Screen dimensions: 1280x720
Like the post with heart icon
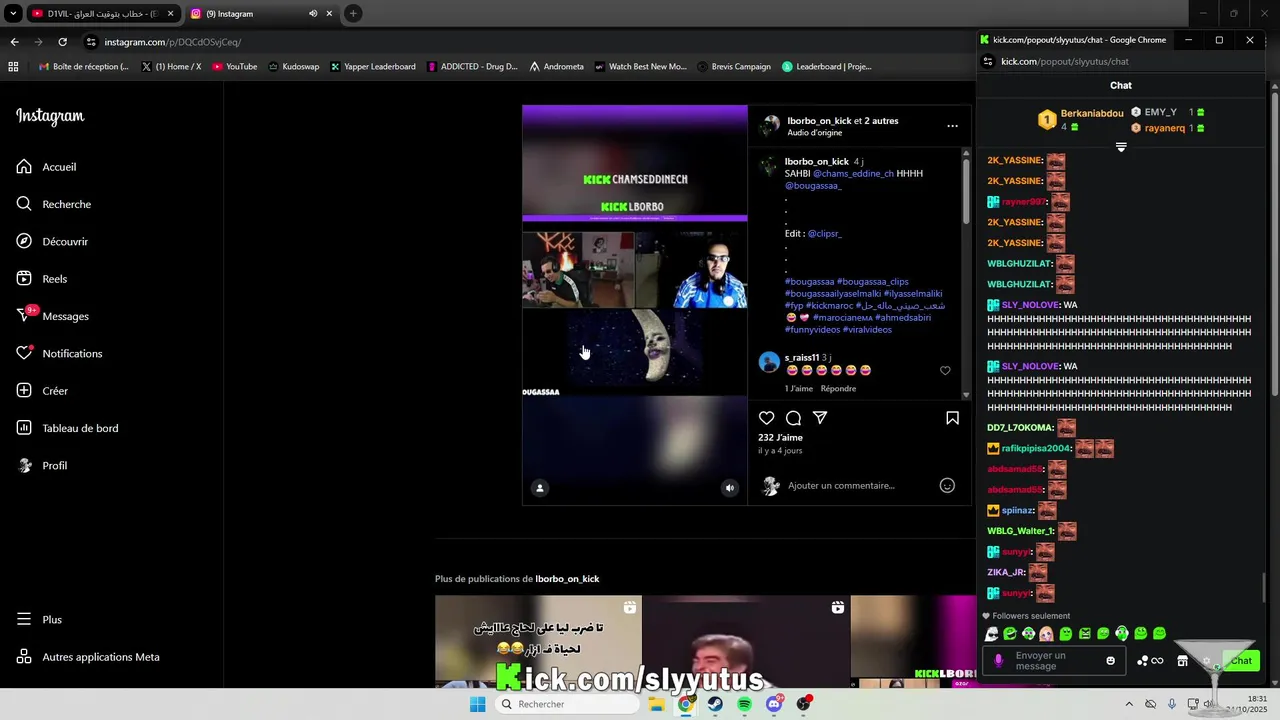pos(766,418)
